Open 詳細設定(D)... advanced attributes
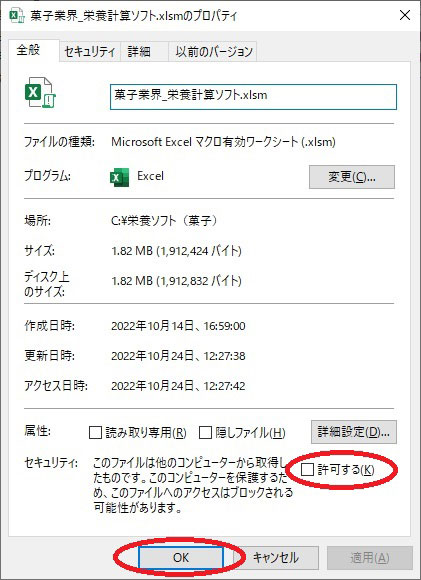 (354, 432)
